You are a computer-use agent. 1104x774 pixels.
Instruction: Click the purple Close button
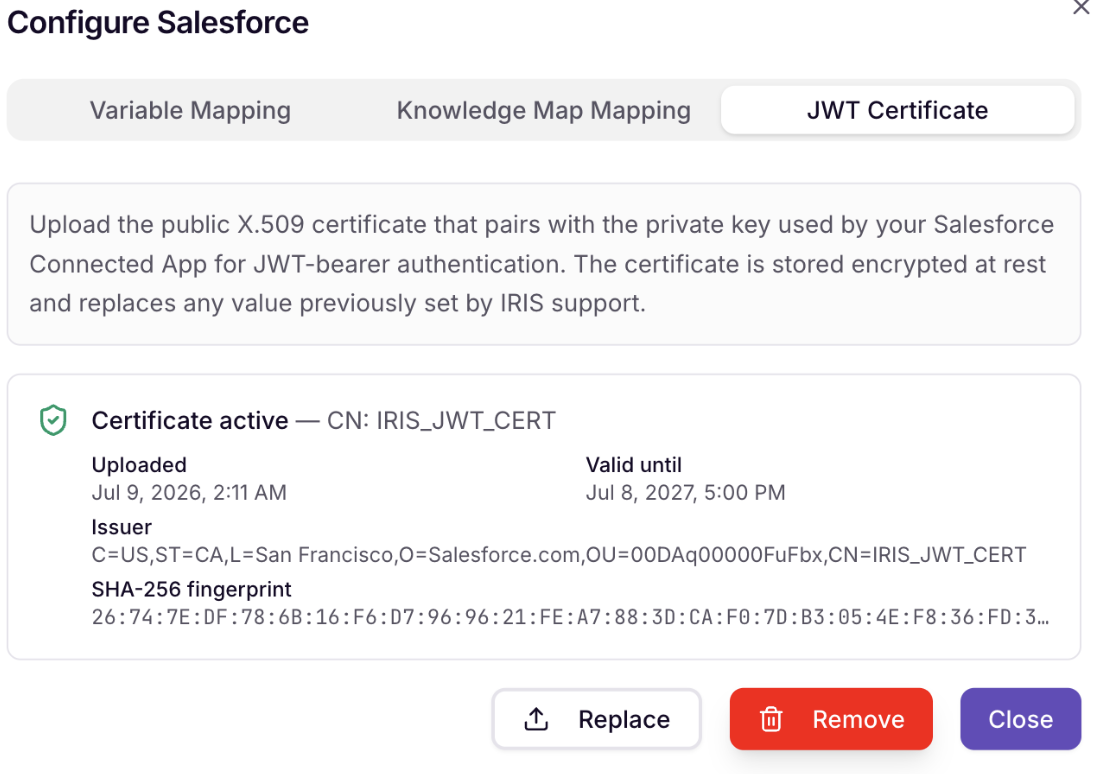1020,719
